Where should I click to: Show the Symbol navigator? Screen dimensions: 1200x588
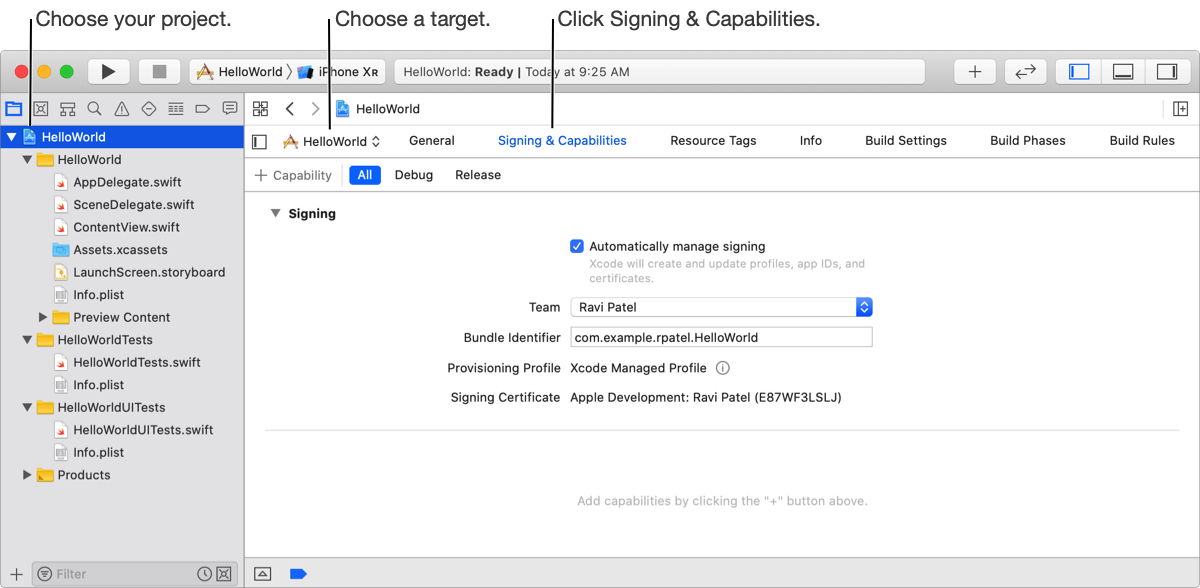click(68, 108)
